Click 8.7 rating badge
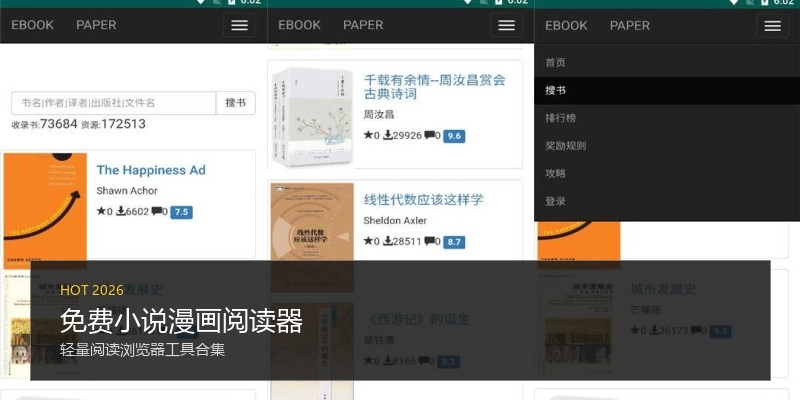 [454, 242]
